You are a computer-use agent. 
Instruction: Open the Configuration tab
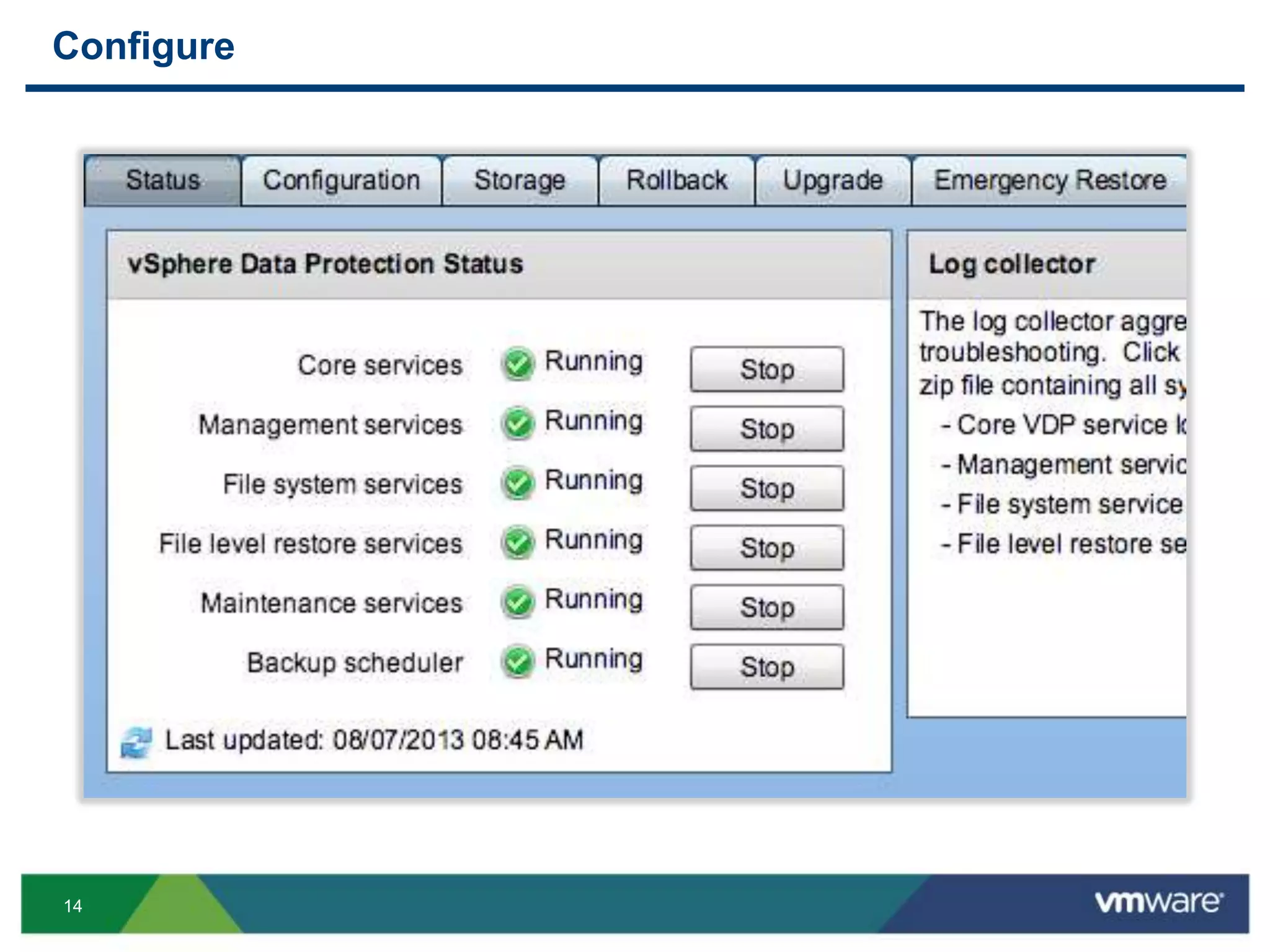[x=342, y=180]
